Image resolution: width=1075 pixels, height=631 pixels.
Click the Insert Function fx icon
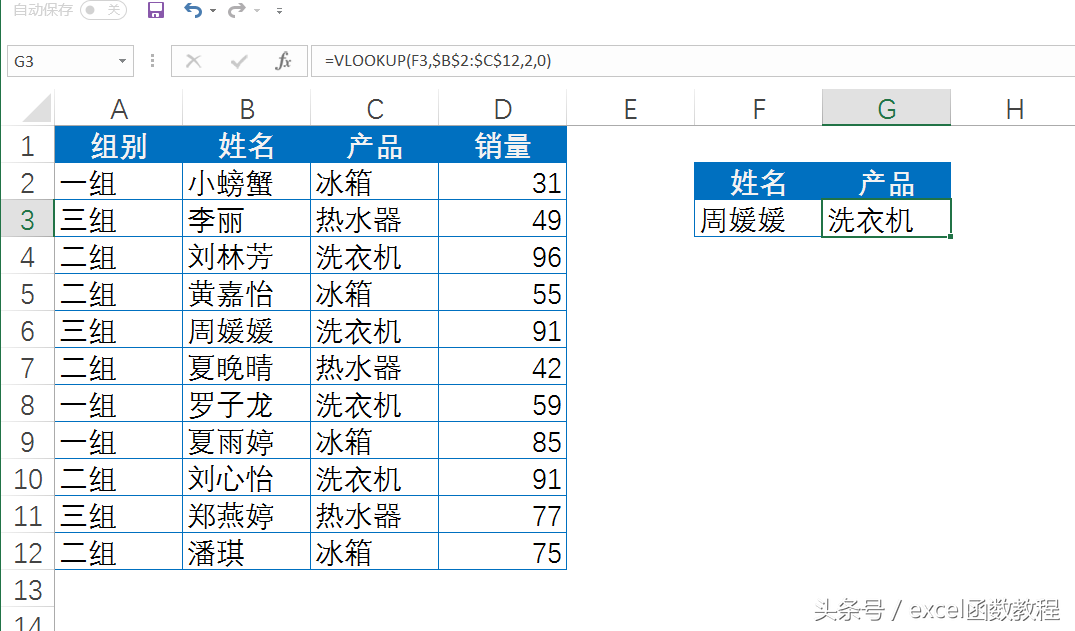click(x=283, y=61)
